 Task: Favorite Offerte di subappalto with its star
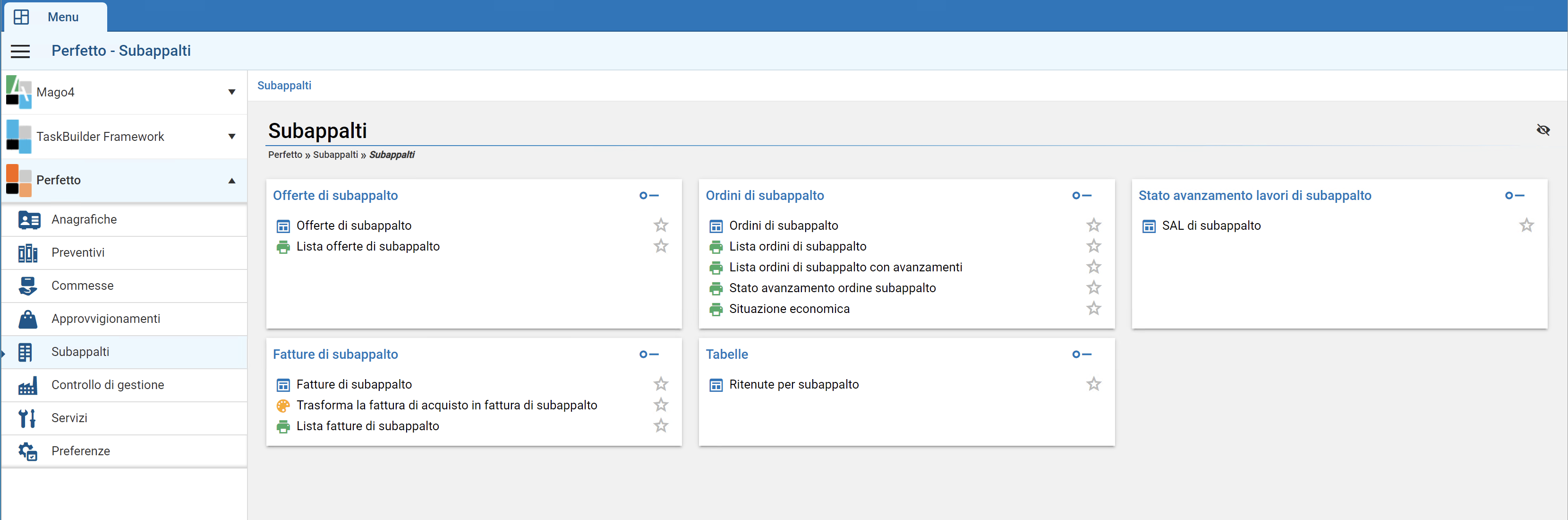661,225
